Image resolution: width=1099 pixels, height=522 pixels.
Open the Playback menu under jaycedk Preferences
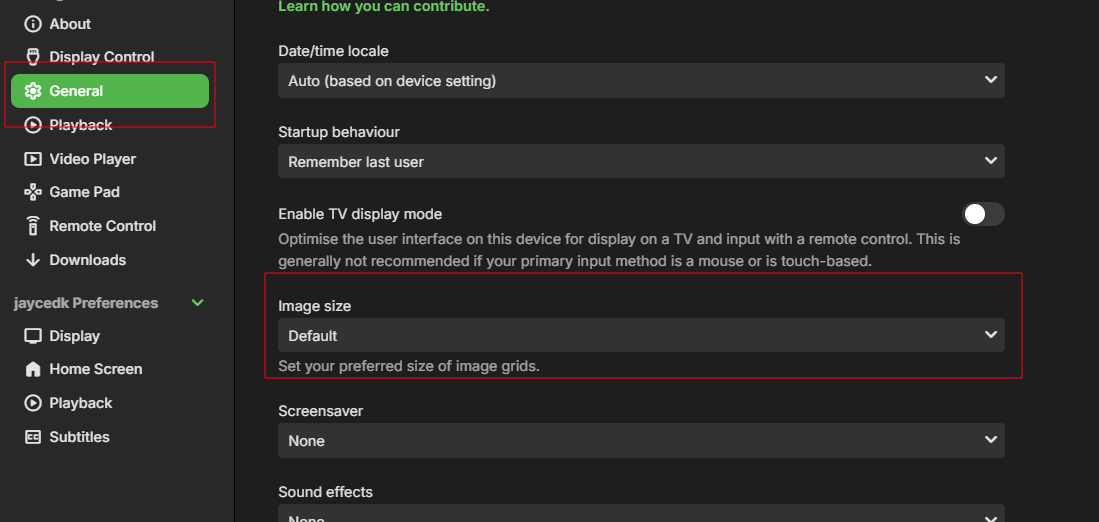(80, 403)
